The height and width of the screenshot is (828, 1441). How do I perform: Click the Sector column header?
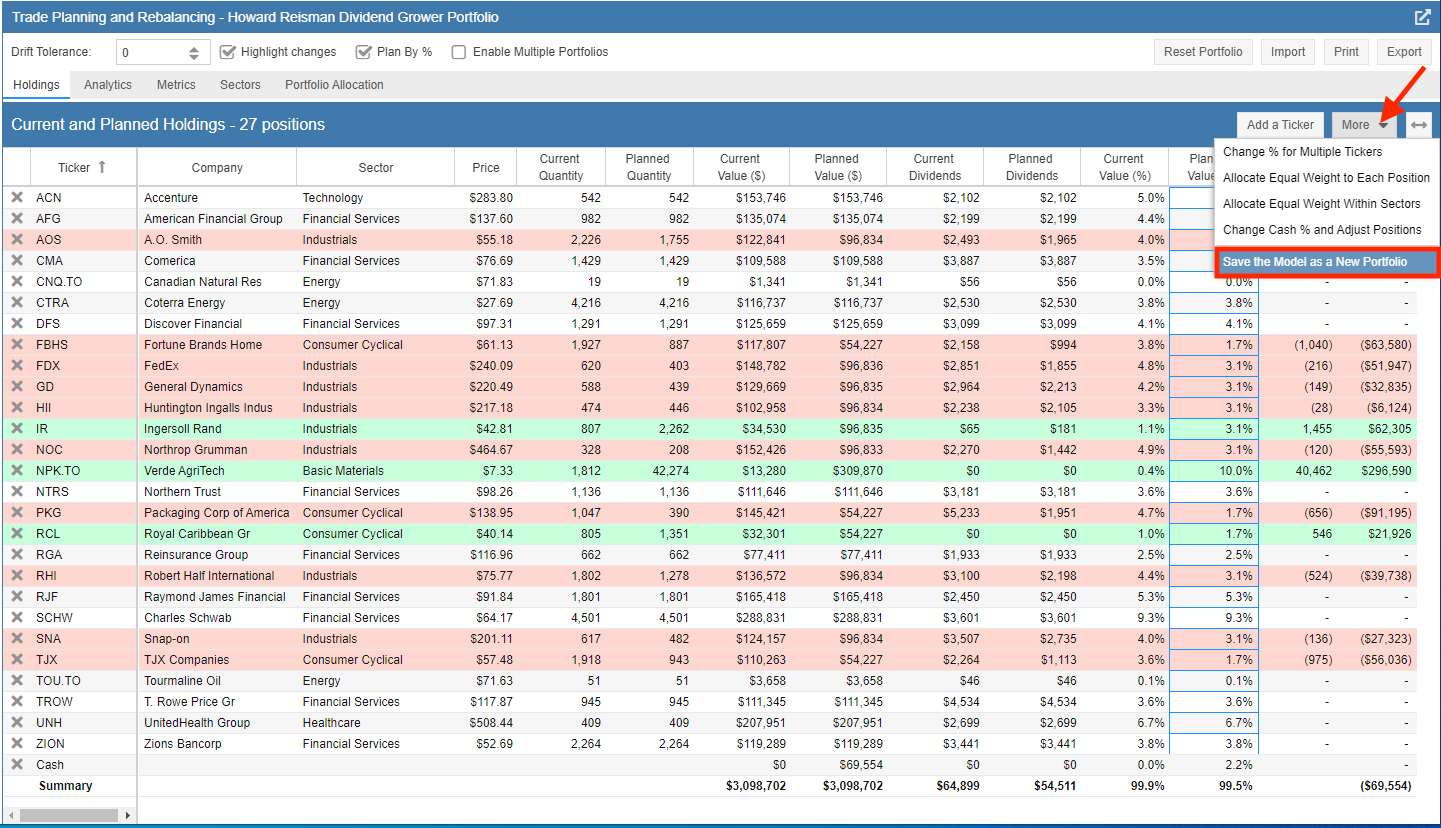point(376,168)
